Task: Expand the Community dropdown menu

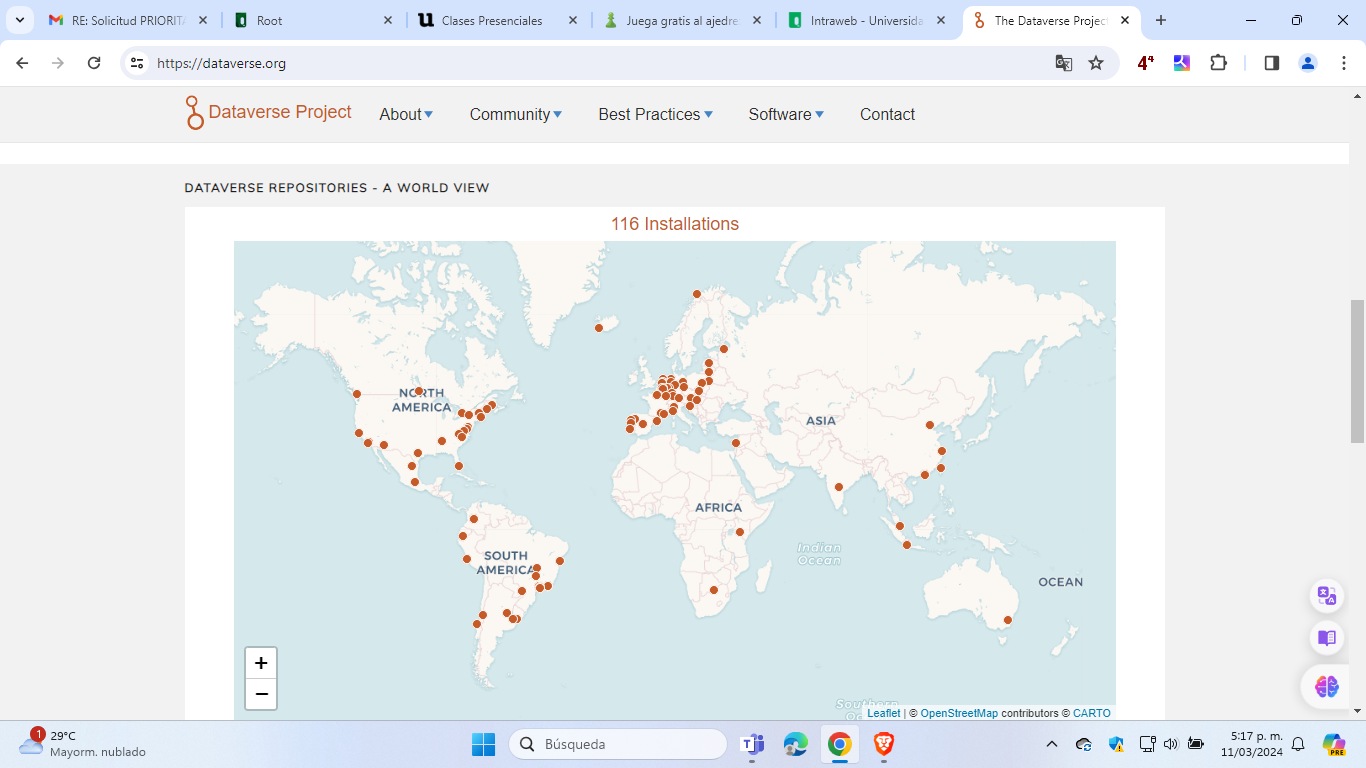Action: 515,114
